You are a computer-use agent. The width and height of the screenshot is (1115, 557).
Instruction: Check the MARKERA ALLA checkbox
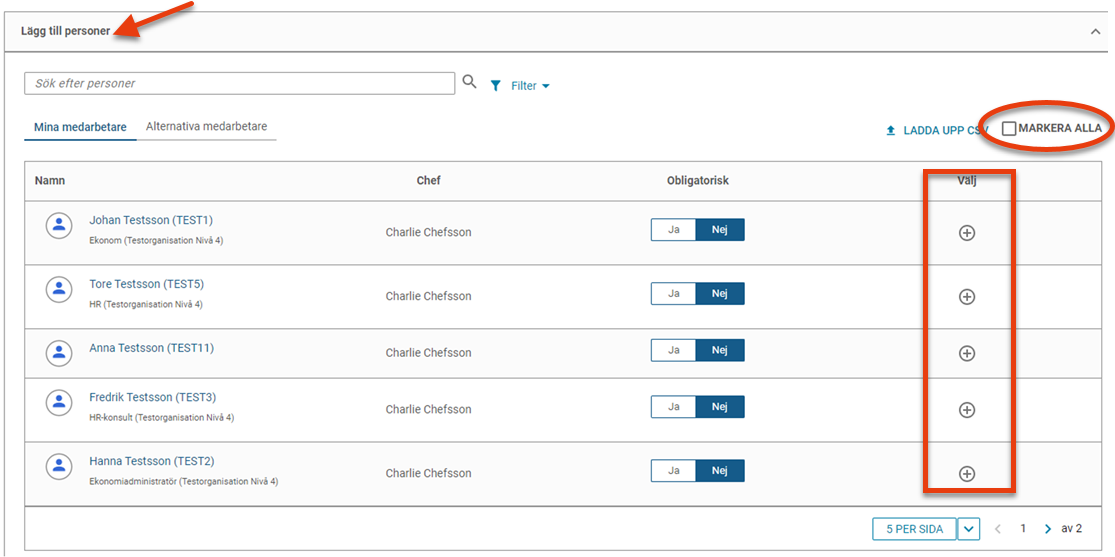pyautogui.click(x=1008, y=129)
